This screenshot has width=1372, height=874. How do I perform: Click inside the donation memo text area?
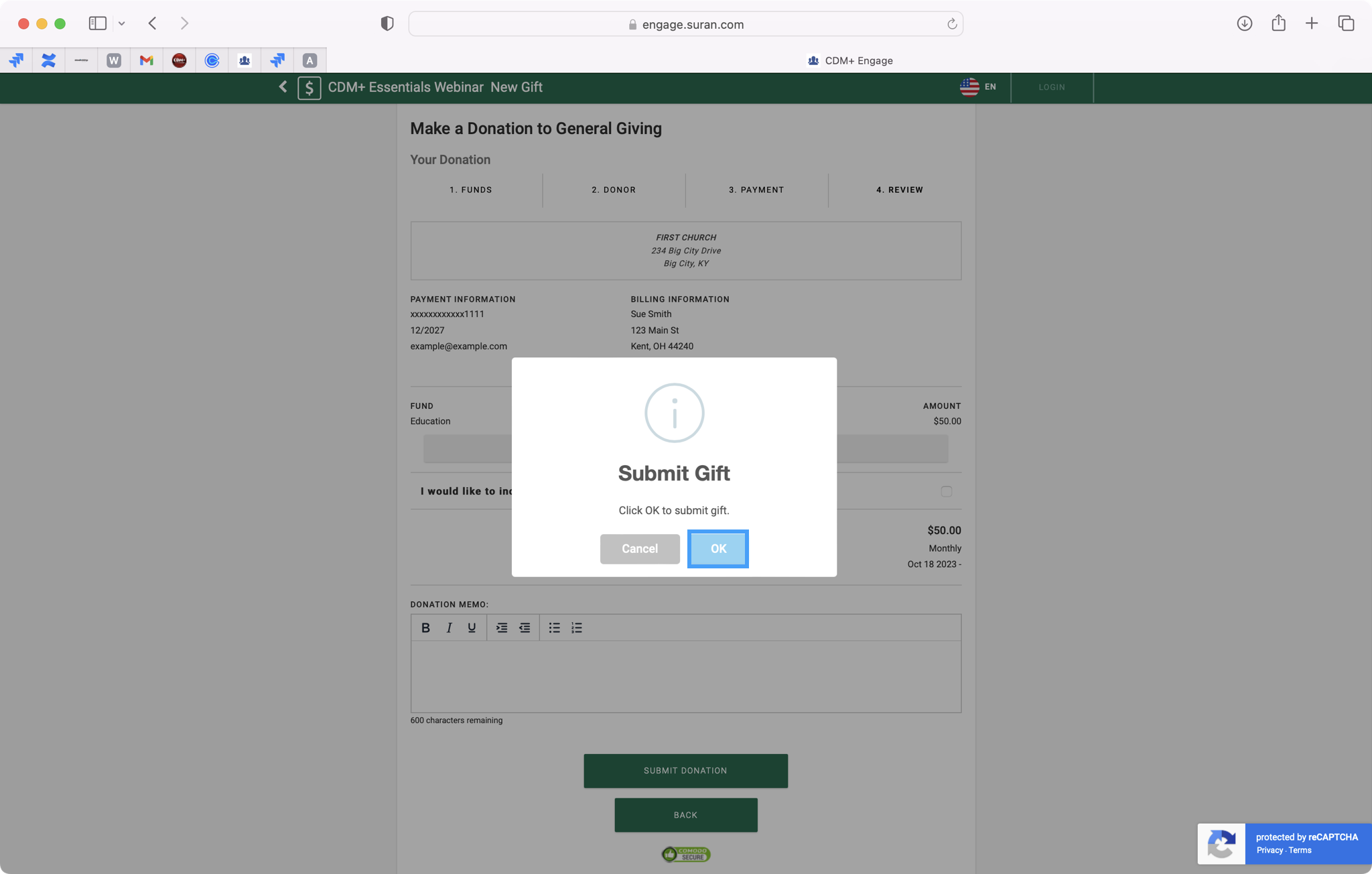point(685,676)
